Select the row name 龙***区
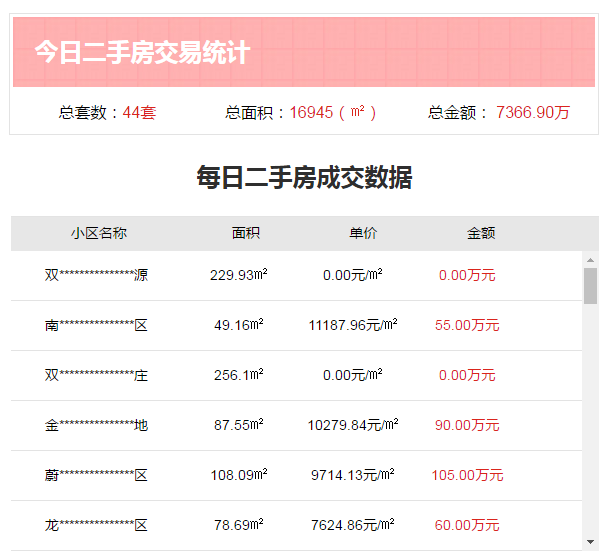This screenshot has height=556, width=604. [96, 525]
